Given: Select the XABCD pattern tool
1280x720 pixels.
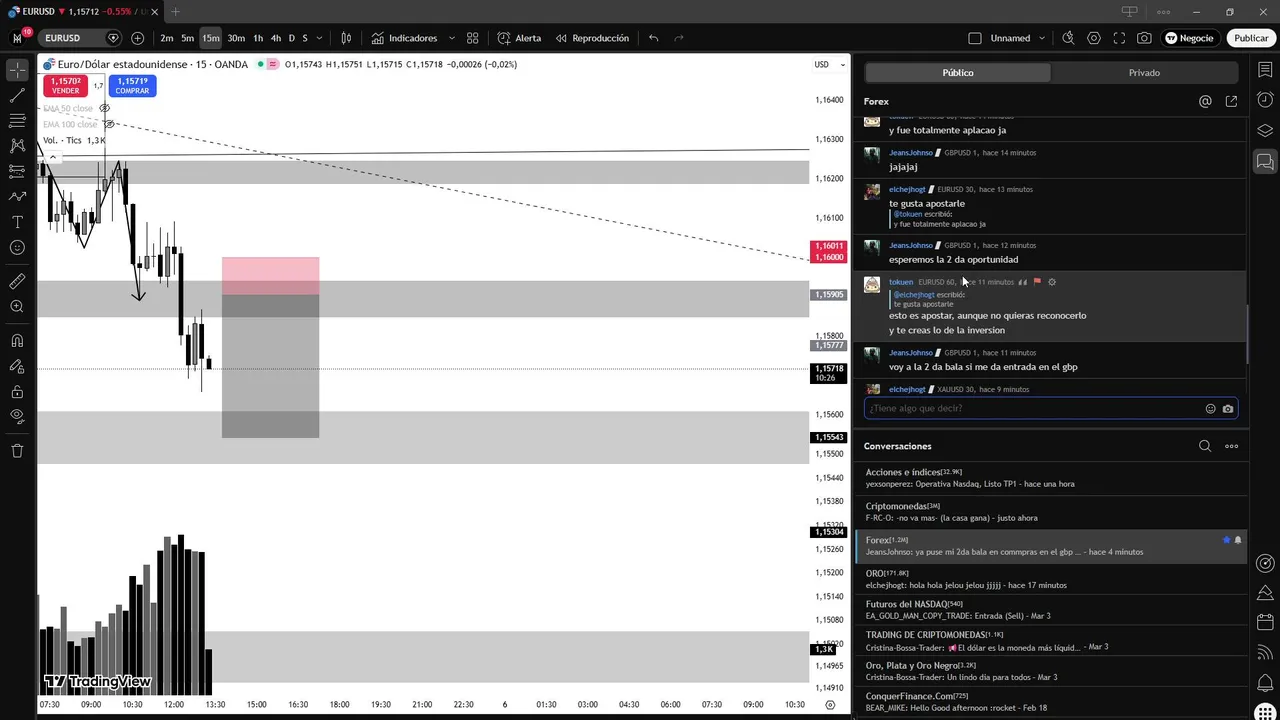Looking at the screenshot, I should 17,146.
